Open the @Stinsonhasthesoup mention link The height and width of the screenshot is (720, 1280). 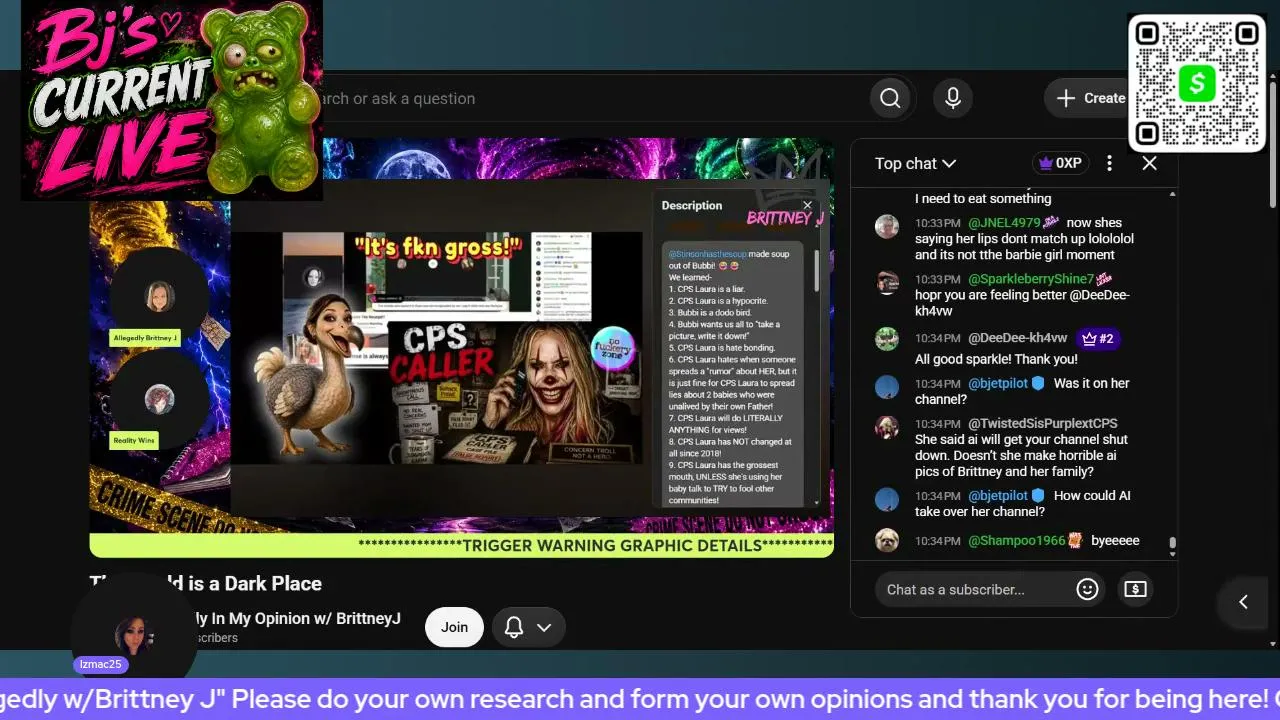tap(707, 254)
